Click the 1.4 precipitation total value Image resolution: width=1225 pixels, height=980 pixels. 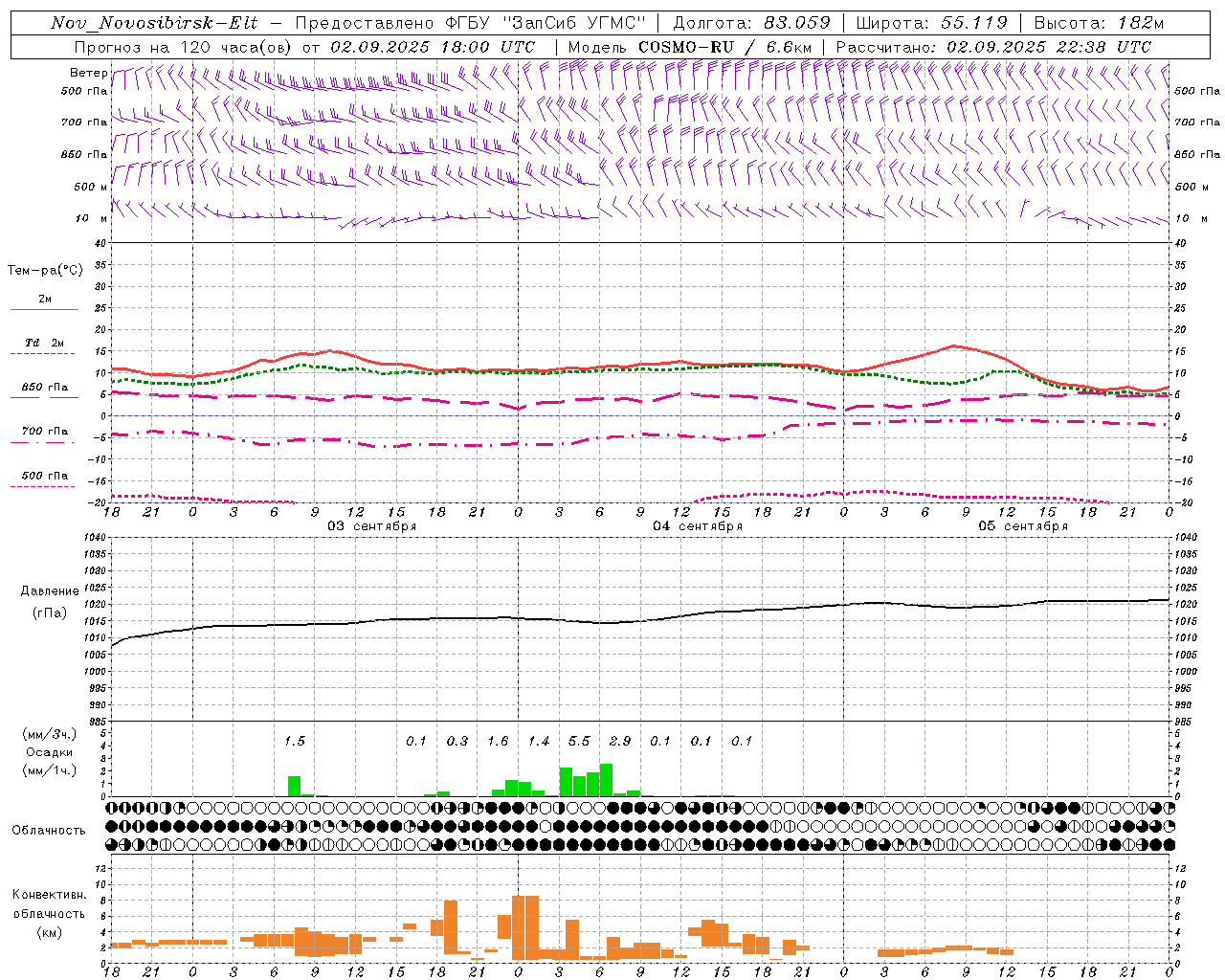coord(539,741)
